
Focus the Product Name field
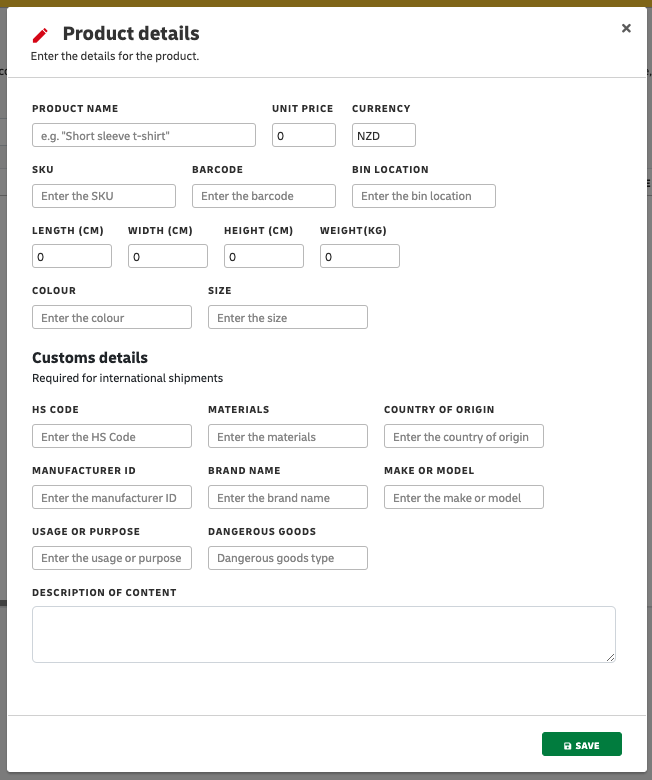(144, 135)
